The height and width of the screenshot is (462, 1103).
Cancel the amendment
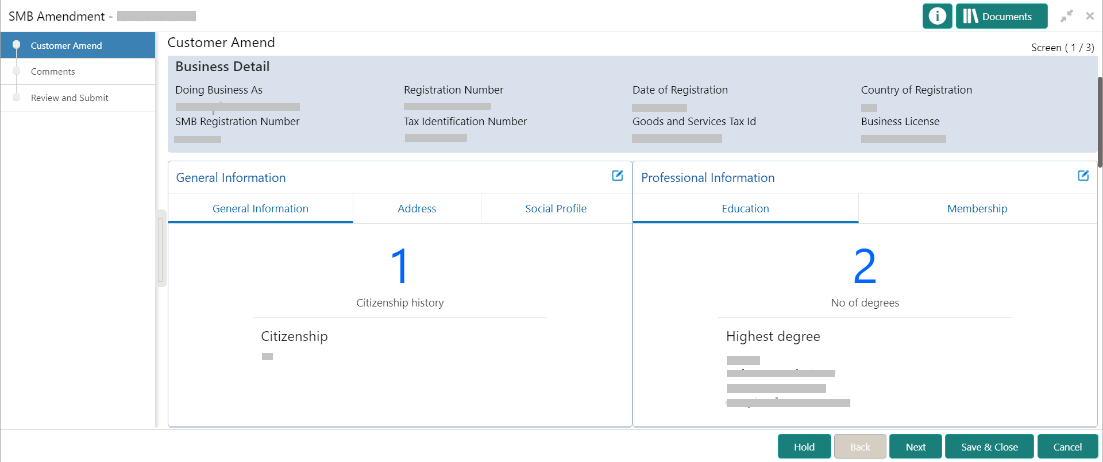(x=1068, y=447)
